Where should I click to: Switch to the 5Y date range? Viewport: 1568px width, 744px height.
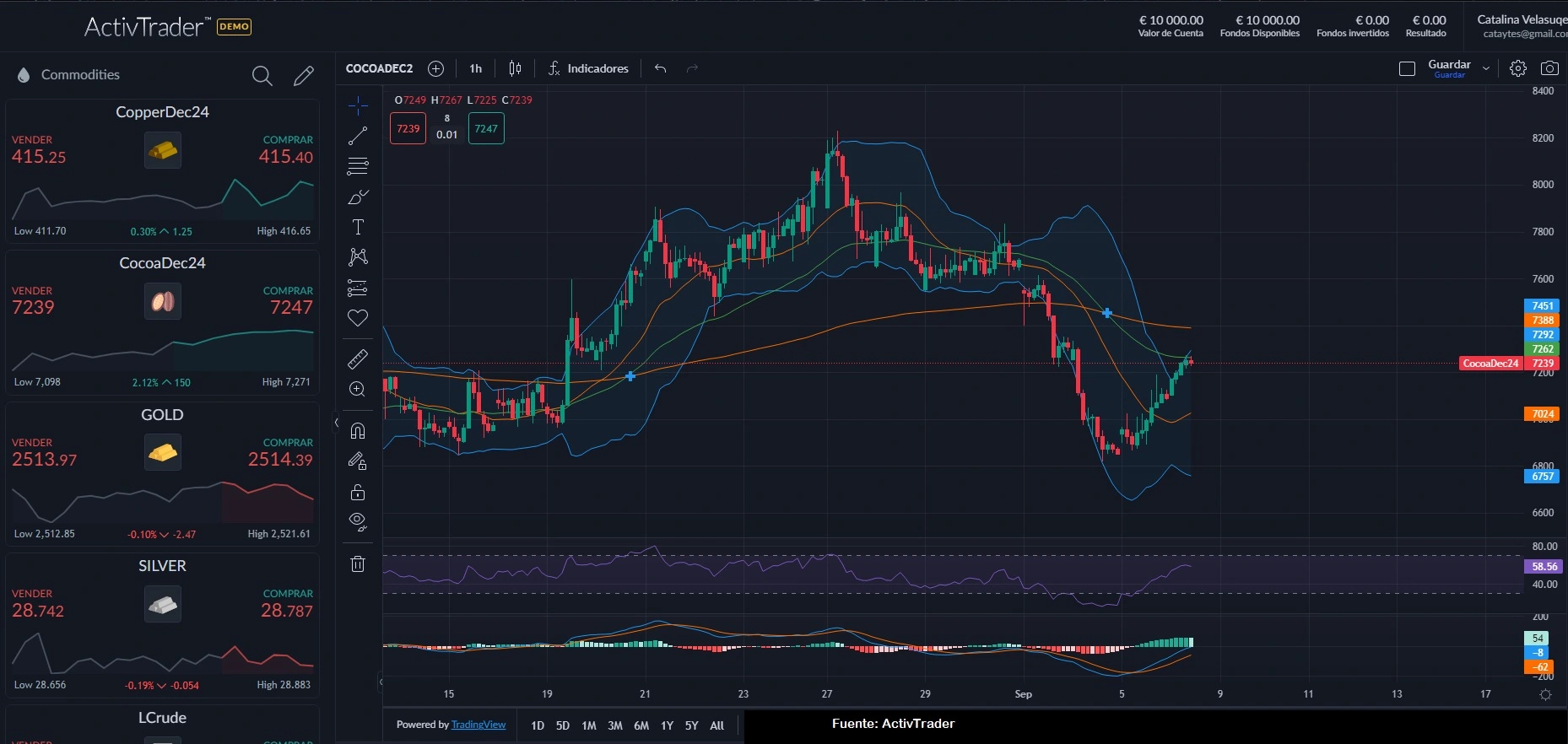(691, 725)
